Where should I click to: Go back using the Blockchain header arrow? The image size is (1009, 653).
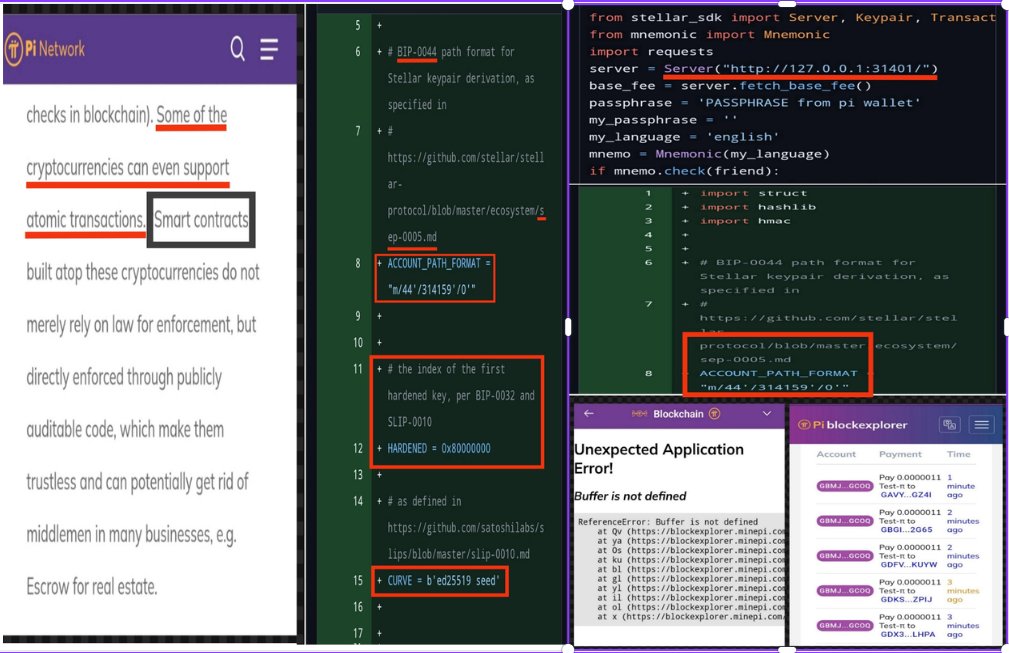click(x=588, y=414)
